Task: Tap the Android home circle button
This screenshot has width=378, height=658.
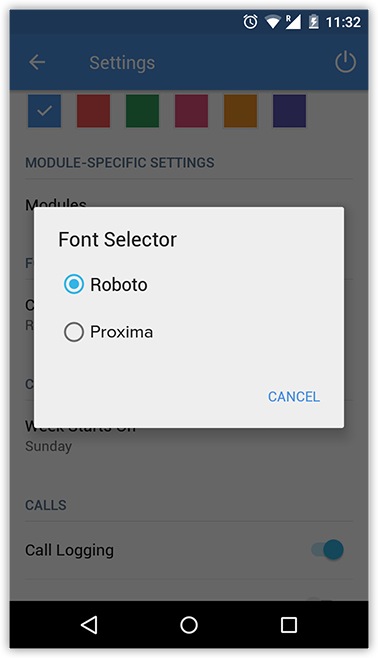Action: tap(189, 624)
